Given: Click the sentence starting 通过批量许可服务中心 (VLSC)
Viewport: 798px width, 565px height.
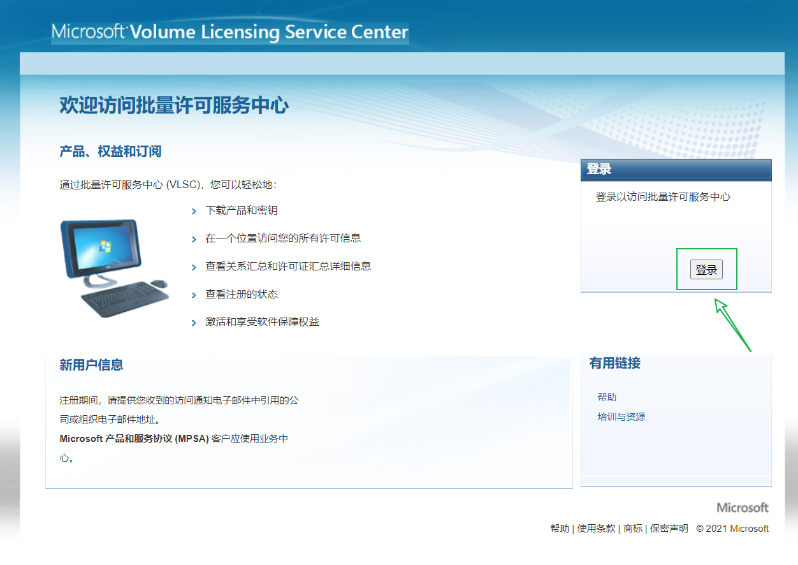Looking at the screenshot, I should click(x=168, y=185).
